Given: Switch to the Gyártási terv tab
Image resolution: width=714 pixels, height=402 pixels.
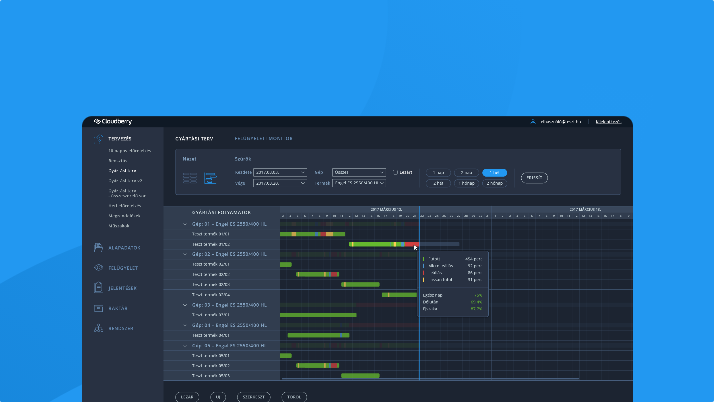Looking at the screenshot, I should [191, 139].
